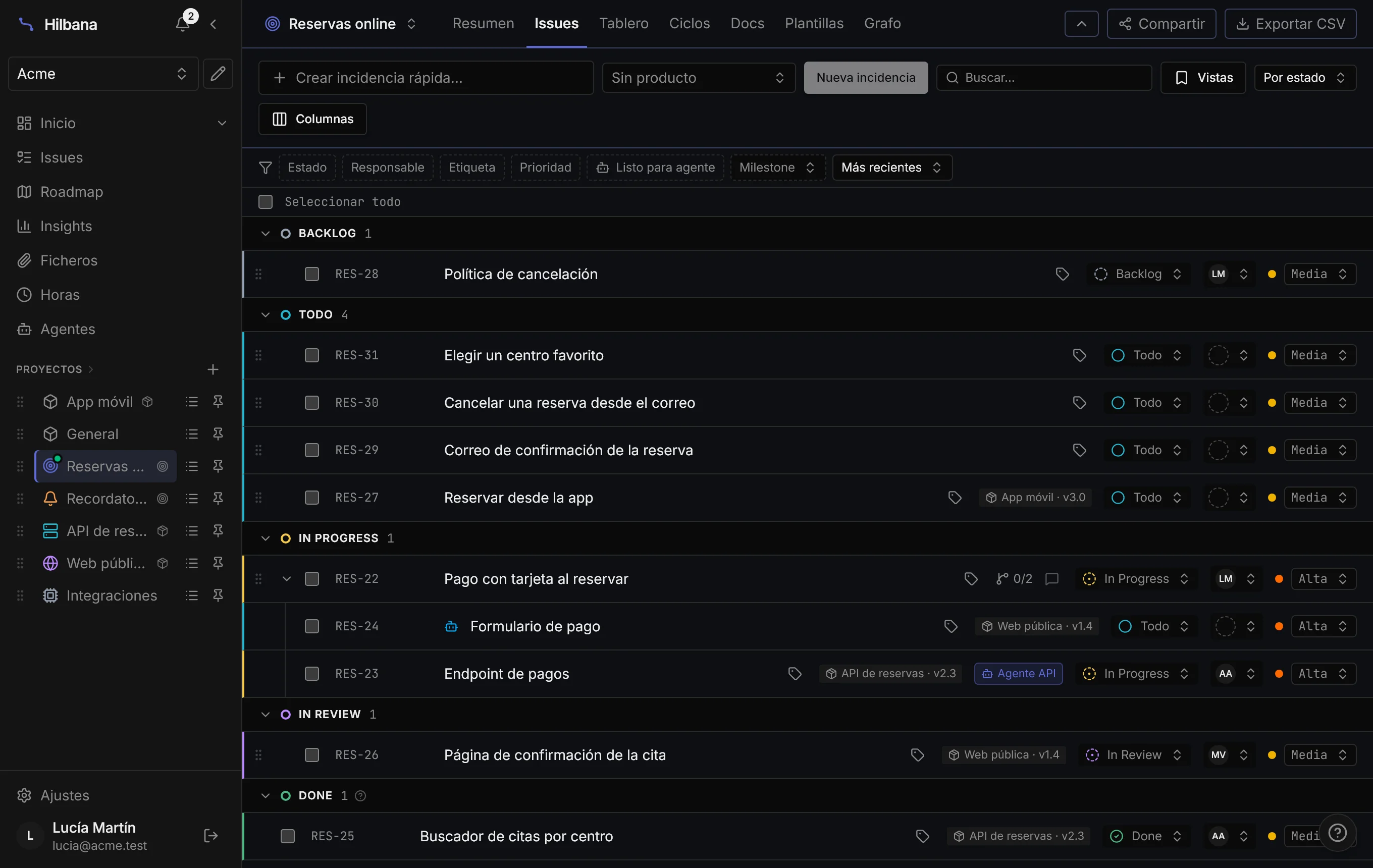Screen dimensions: 1373x868
Task: Click the Buscar search field
Action: [x=1044, y=78]
